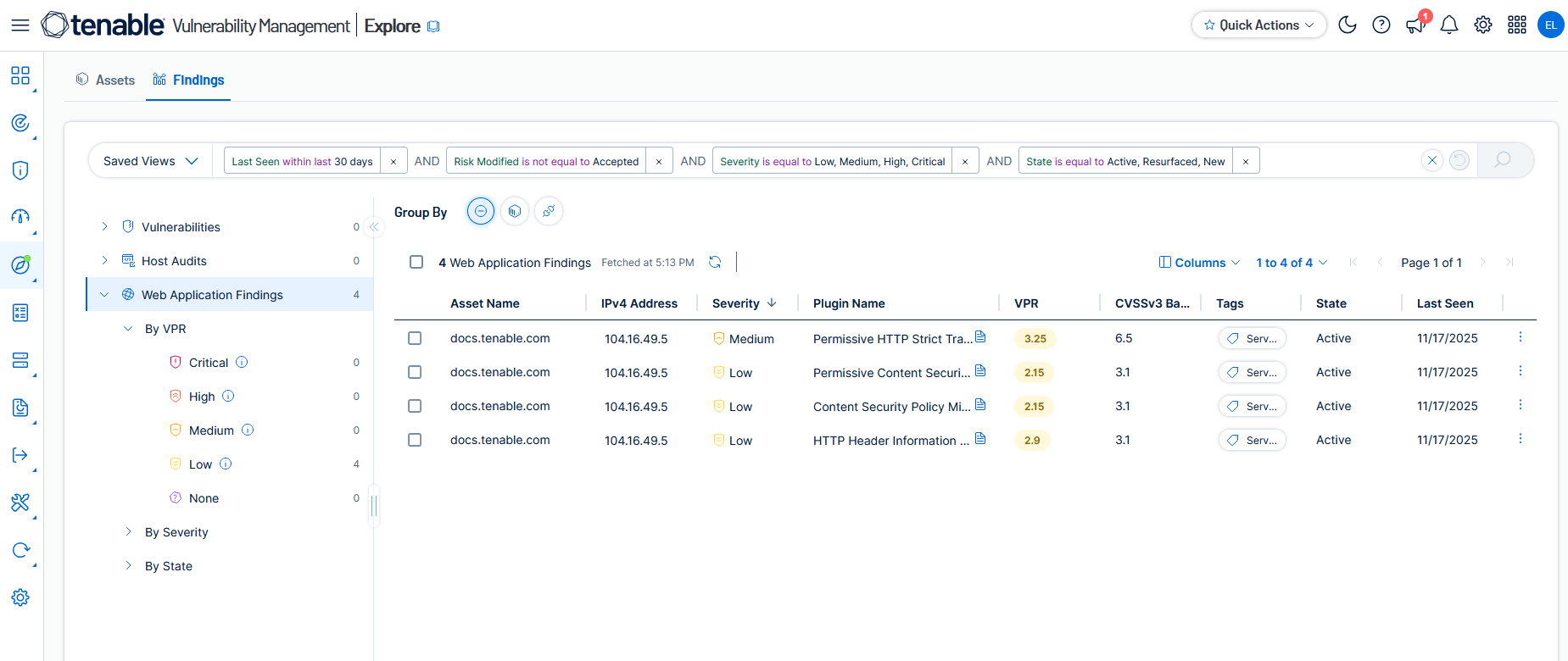Open row actions for Permissive HTTP Strict finding
Screen dimensions: 1568x661
1520,337
